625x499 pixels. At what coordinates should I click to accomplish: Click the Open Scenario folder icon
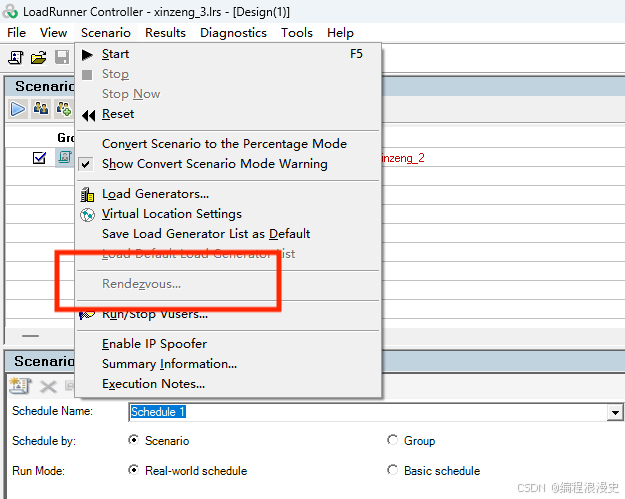point(39,58)
